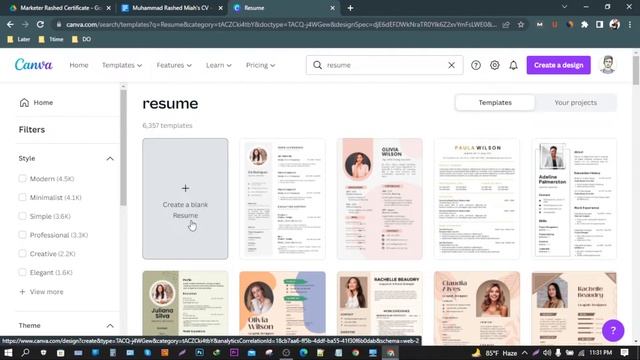Go to Home in top navigation
This screenshot has width=640, height=360.
pos(79,65)
